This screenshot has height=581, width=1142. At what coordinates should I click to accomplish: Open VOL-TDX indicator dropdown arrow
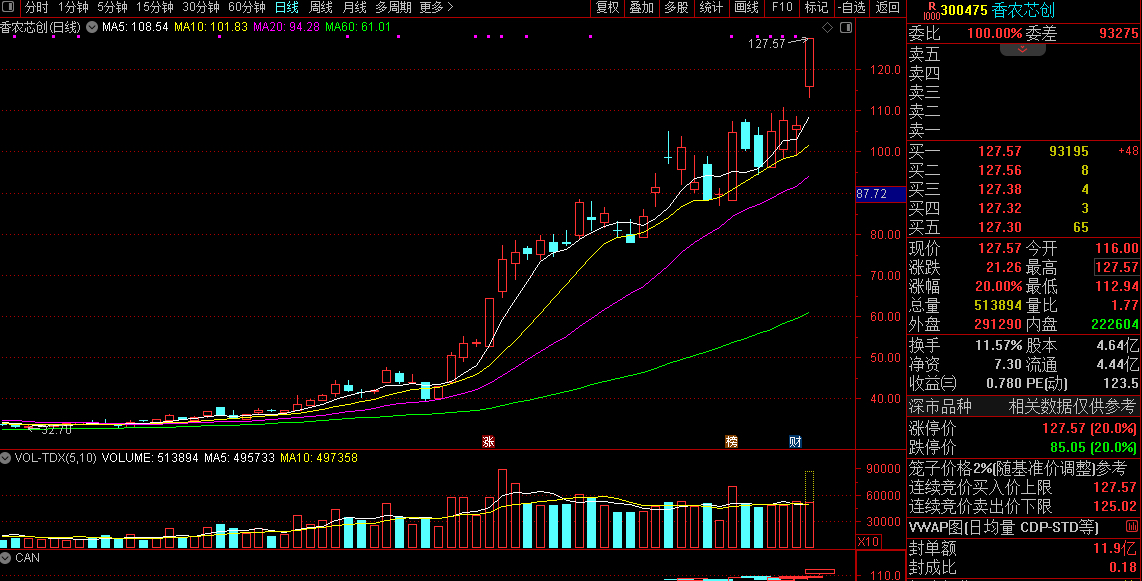pyautogui.click(x=6, y=458)
